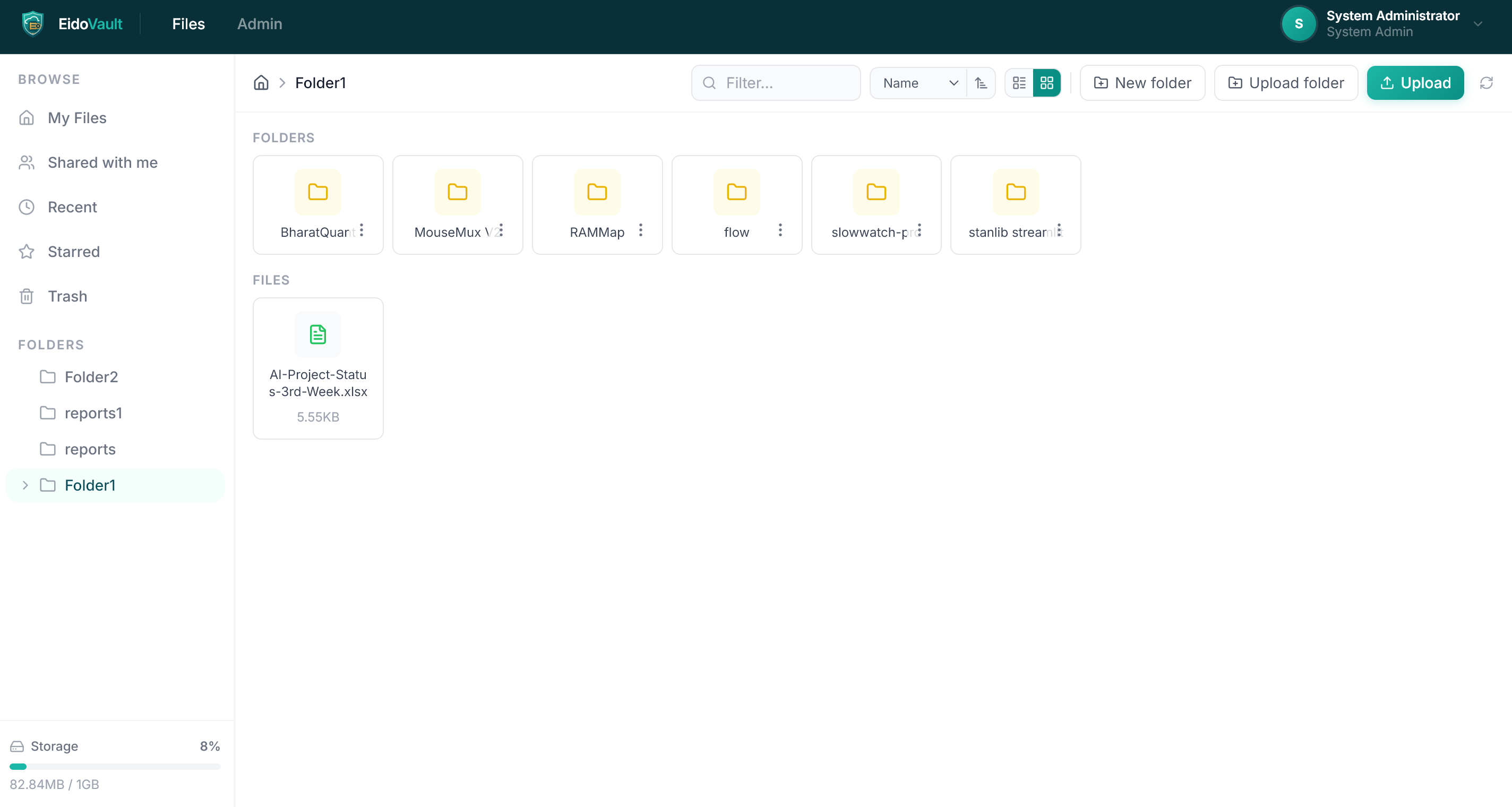Open the MouseMux folder icon
The width and height of the screenshot is (1512, 807).
[457, 192]
